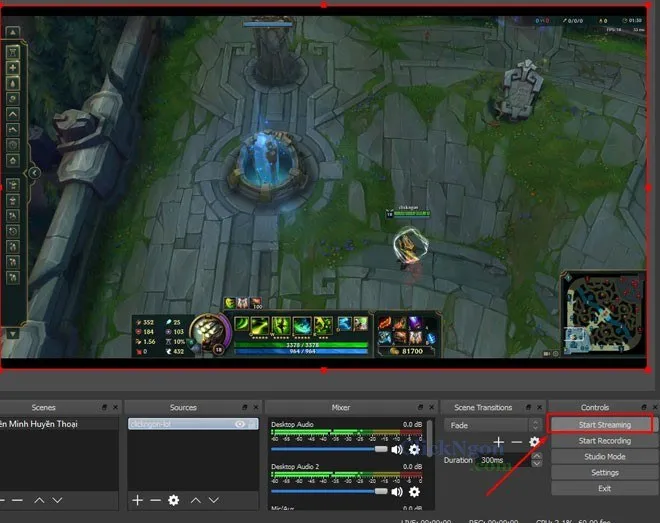Select the Sources panel header
The width and height of the screenshot is (660, 523).
[183, 407]
